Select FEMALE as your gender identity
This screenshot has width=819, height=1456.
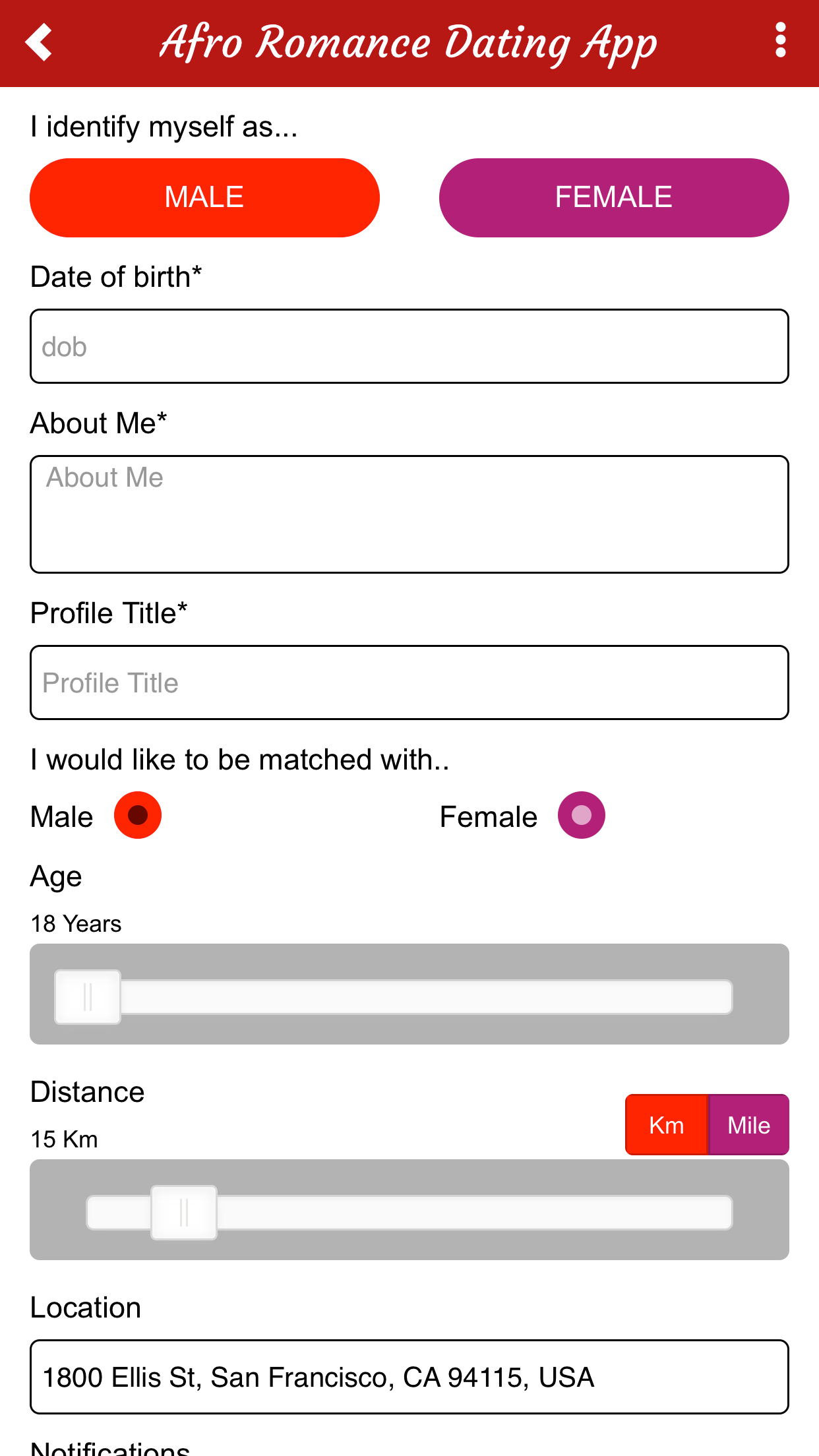tap(613, 197)
